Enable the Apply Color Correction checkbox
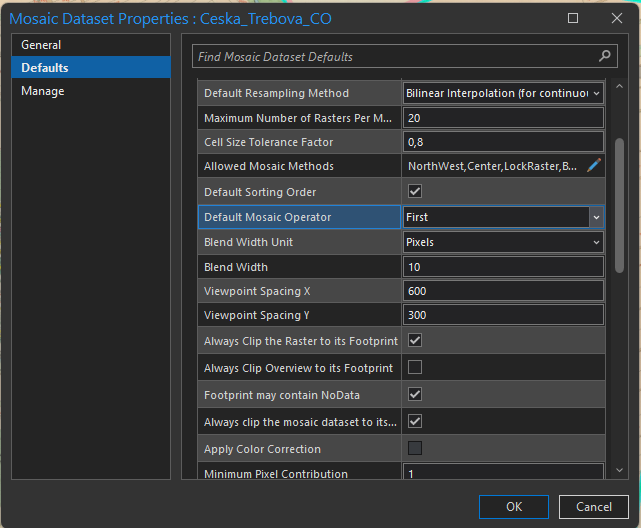This screenshot has height=528, width=641. [x=415, y=448]
